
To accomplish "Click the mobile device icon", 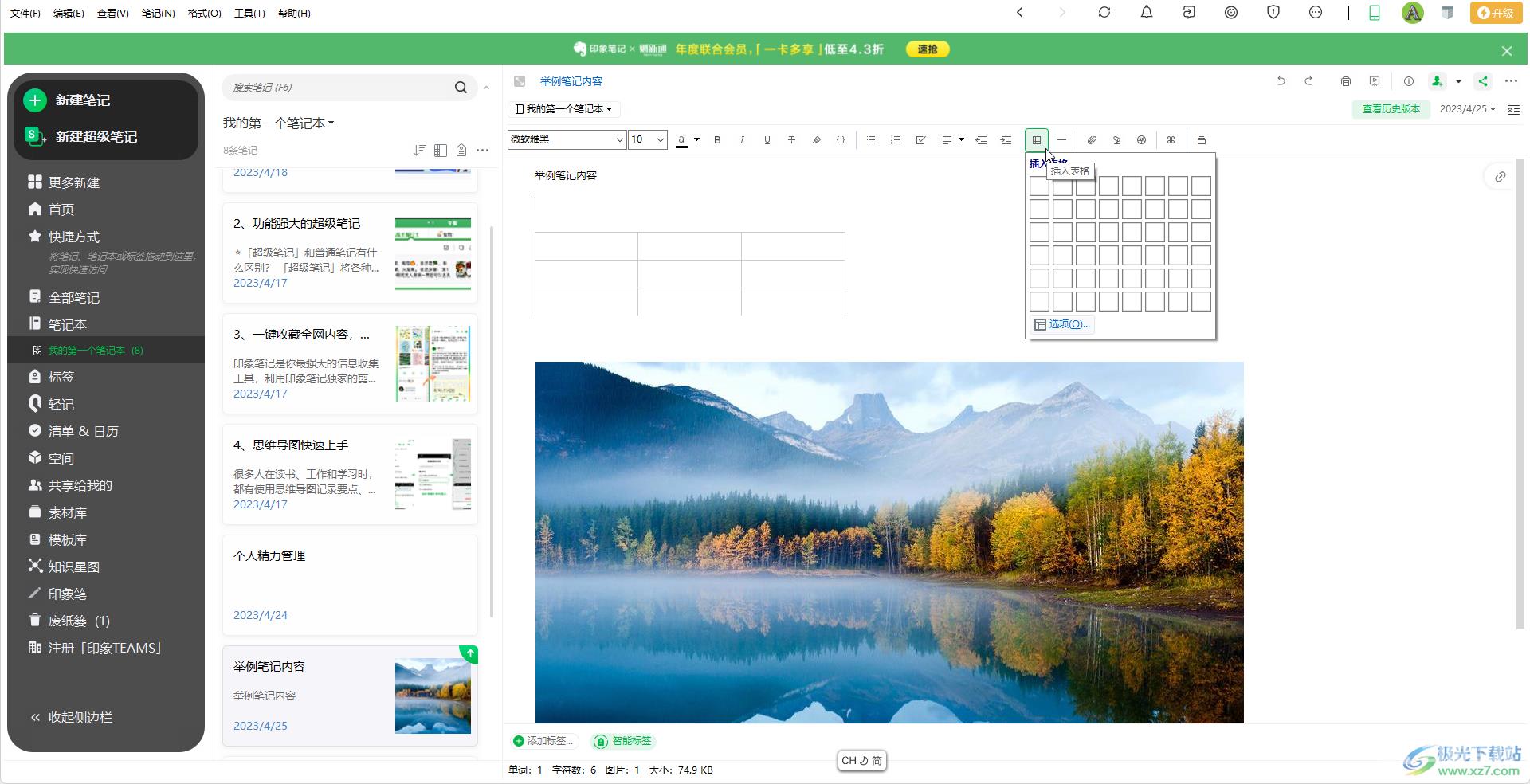I will pos(1375,12).
